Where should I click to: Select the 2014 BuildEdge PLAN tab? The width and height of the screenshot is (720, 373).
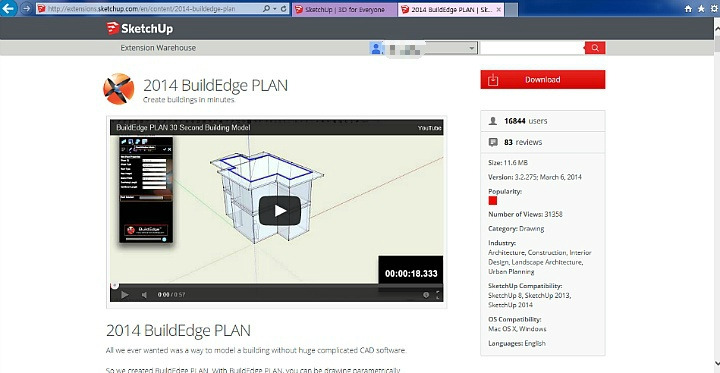point(451,9)
